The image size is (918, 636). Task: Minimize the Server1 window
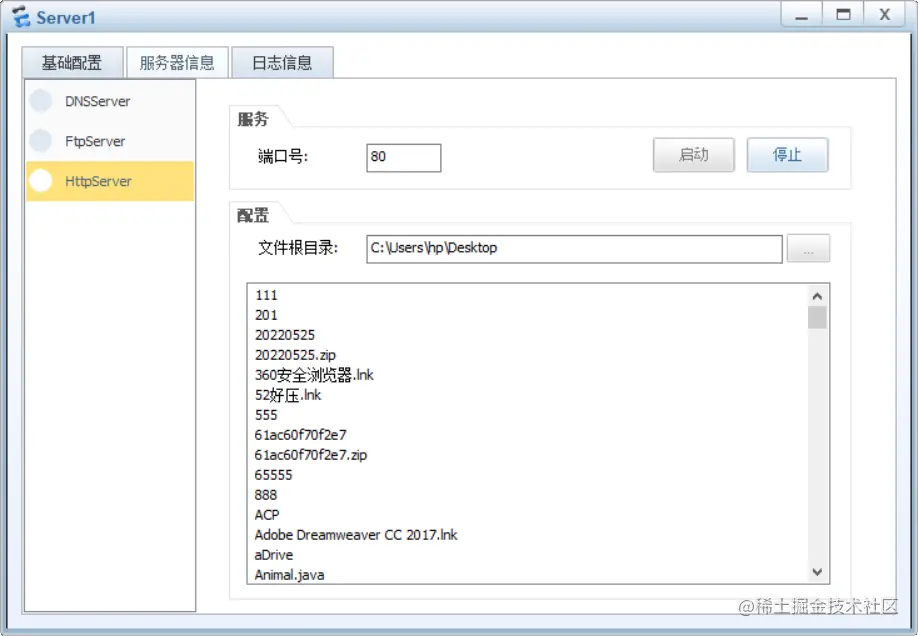tap(801, 15)
